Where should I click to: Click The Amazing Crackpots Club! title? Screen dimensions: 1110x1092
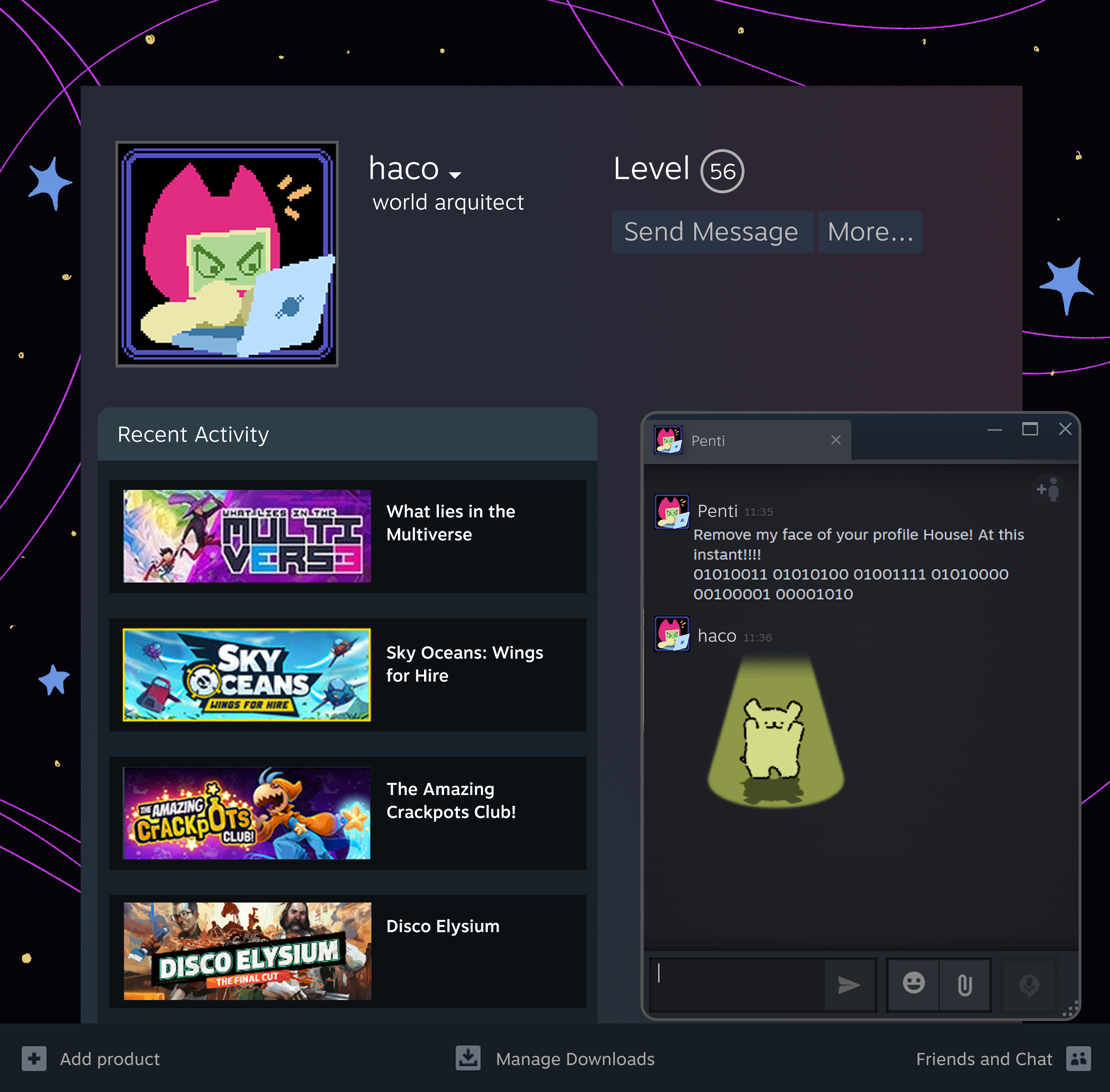451,800
